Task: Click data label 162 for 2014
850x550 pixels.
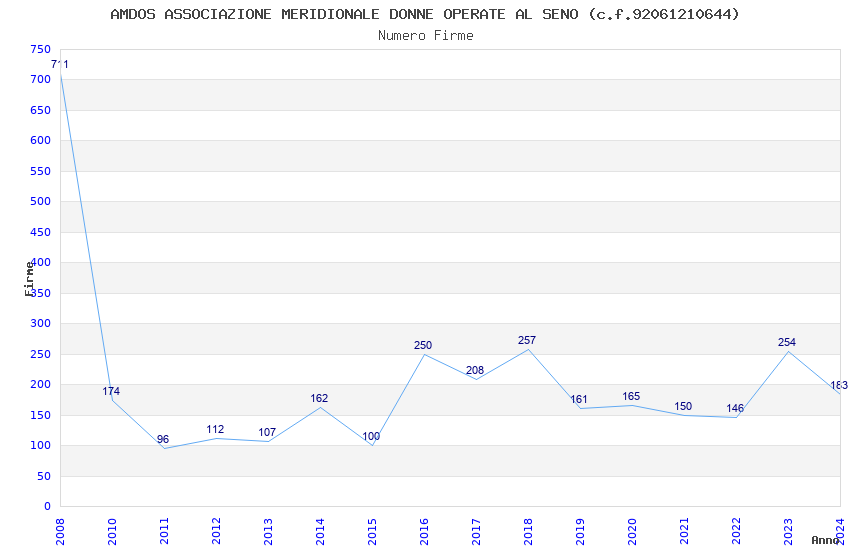Action: tap(319, 399)
